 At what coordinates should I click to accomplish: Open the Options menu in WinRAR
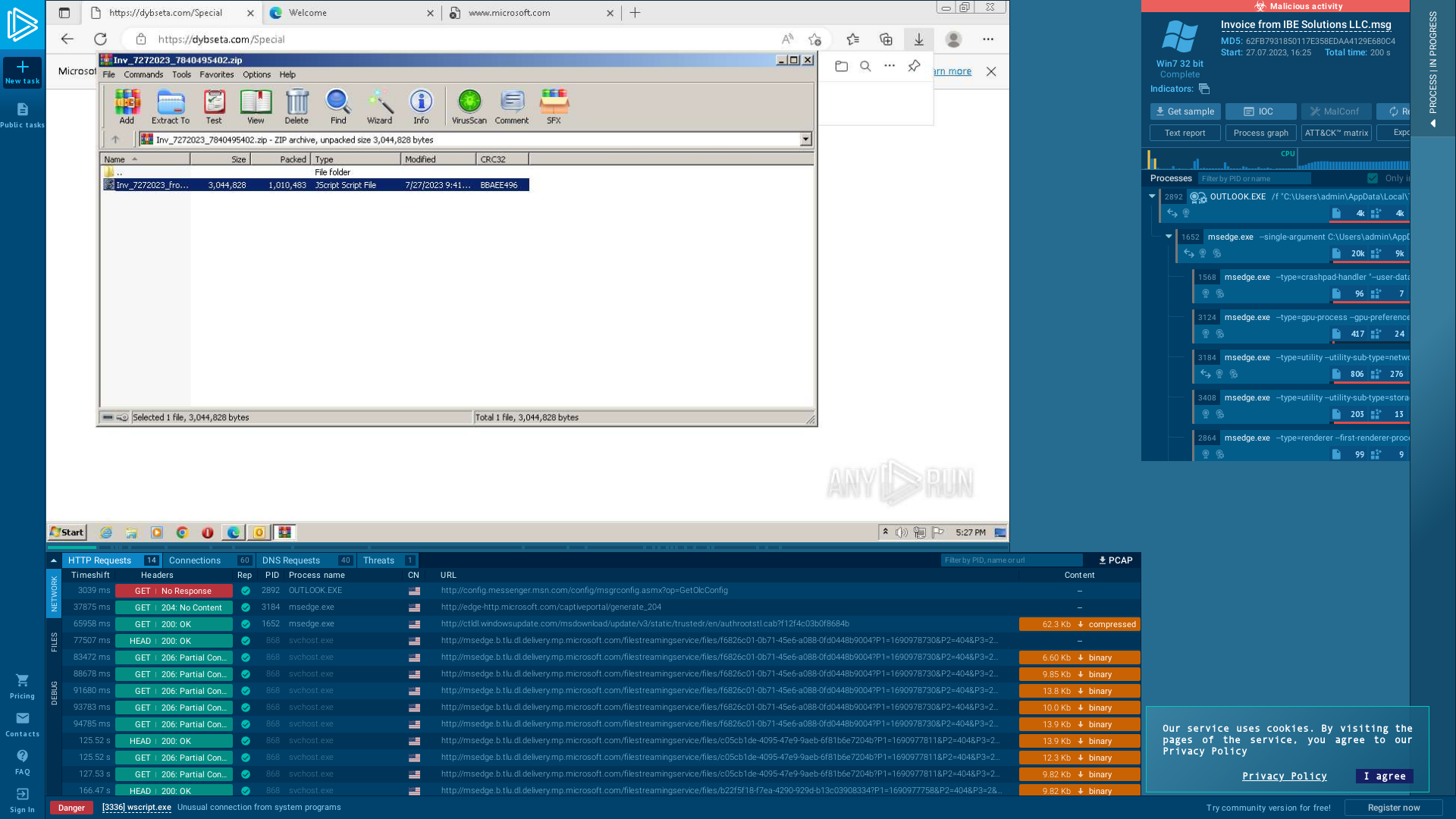point(256,74)
